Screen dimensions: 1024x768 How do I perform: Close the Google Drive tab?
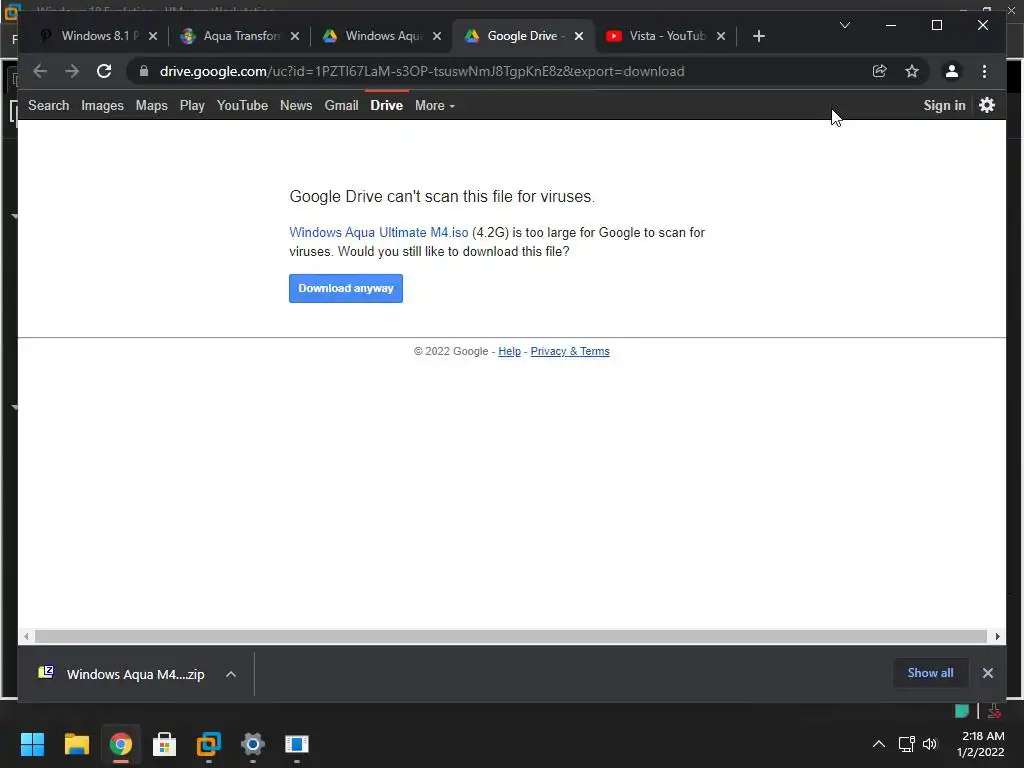579,36
